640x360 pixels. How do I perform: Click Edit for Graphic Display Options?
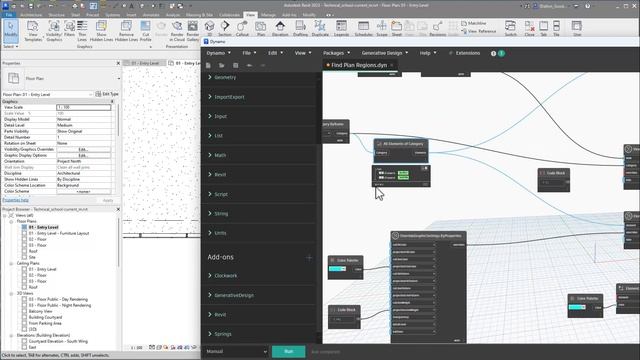point(84,156)
